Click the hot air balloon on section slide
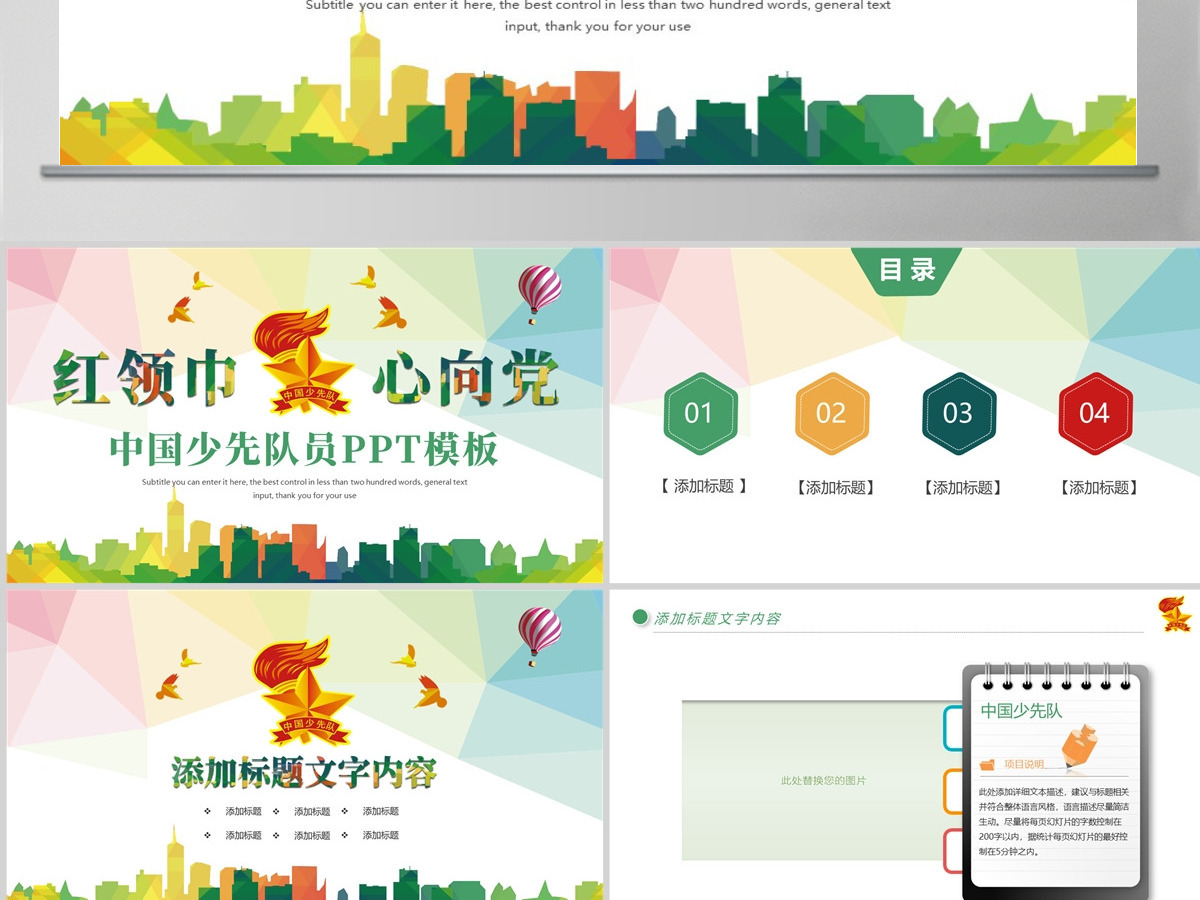 (x=539, y=636)
